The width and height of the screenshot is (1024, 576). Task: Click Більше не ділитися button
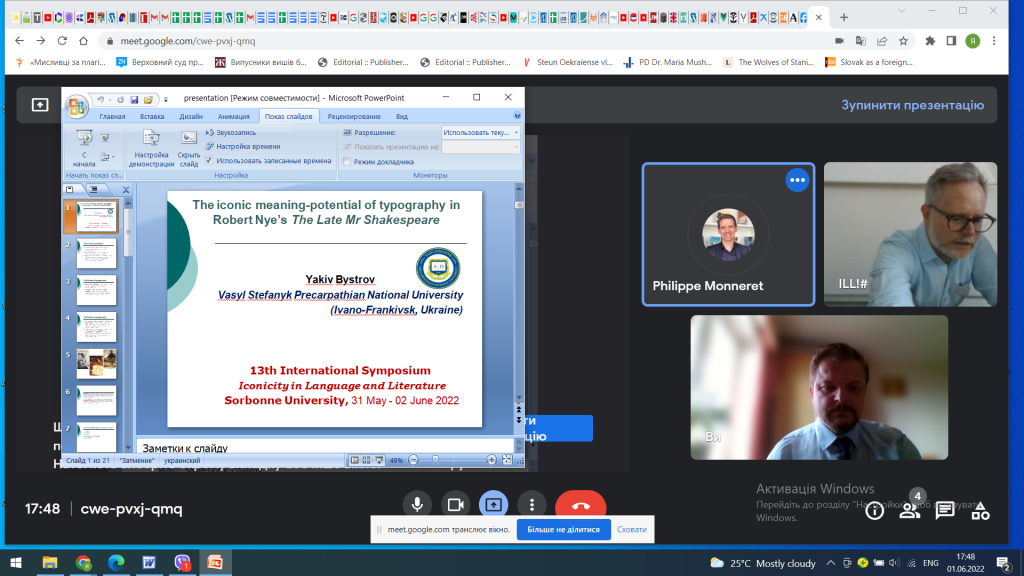(x=564, y=530)
